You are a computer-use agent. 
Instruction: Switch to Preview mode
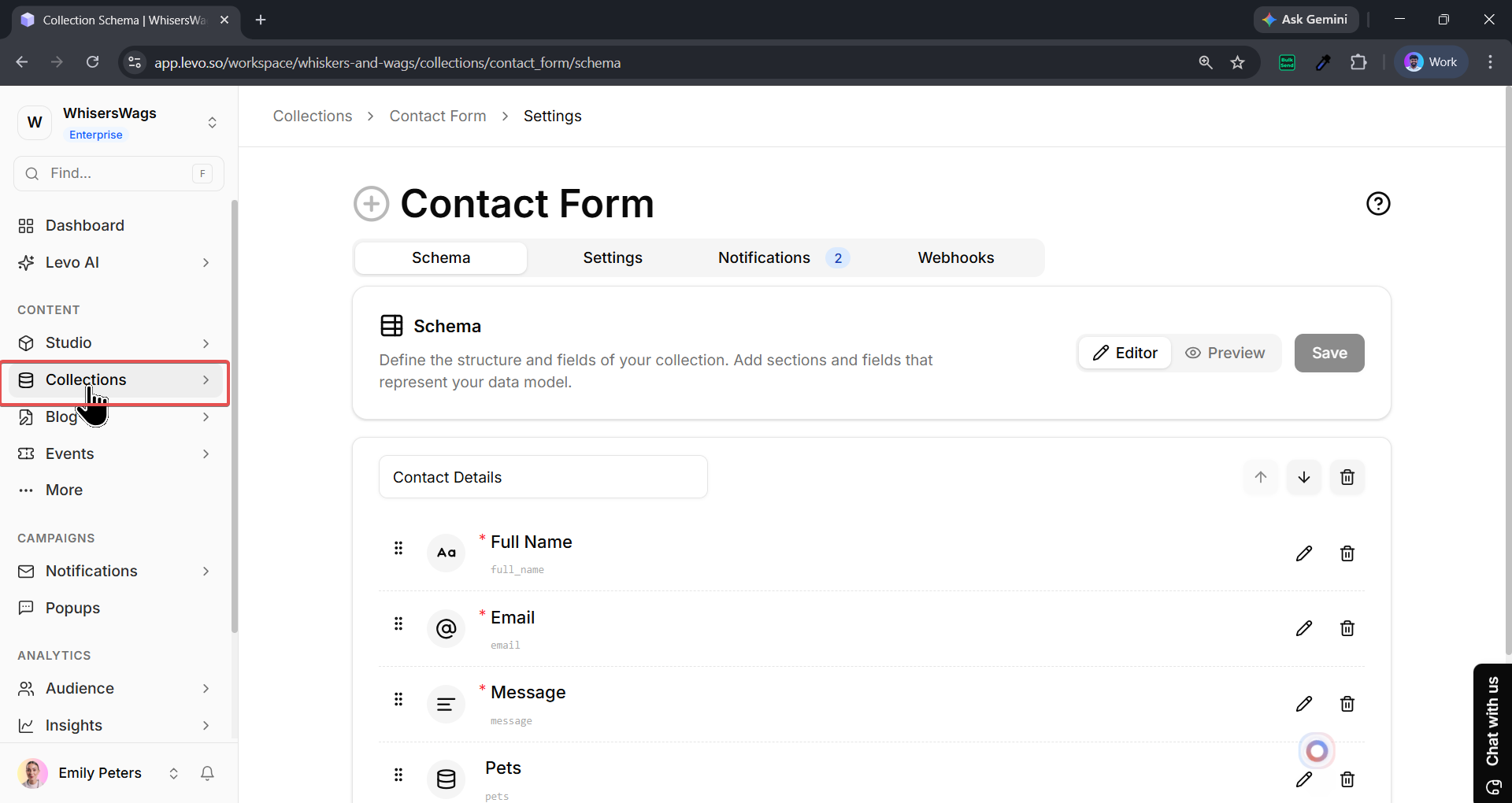click(x=1225, y=353)
